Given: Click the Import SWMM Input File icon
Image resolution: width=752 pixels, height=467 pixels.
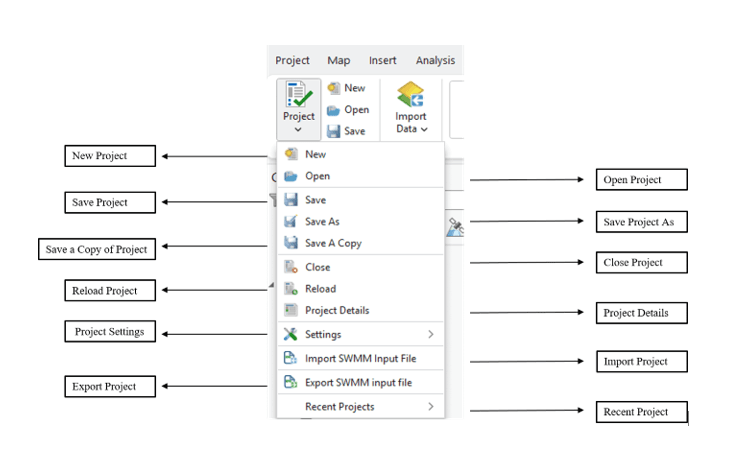Looking at the screenshot, I should click(x=291, y=358).
